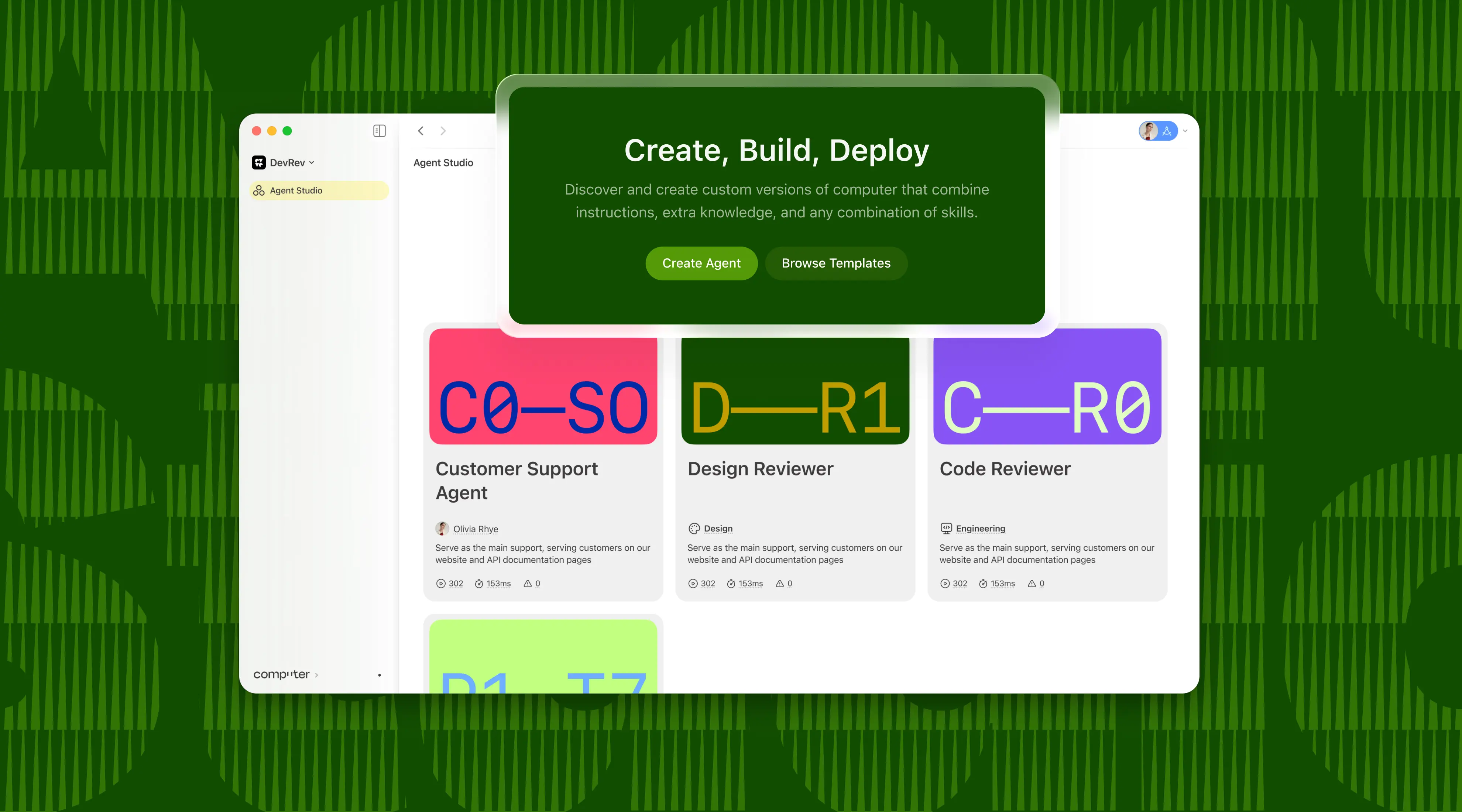
Task: Click the Engineering monitor category icon
Action: [x=946, y=529]
